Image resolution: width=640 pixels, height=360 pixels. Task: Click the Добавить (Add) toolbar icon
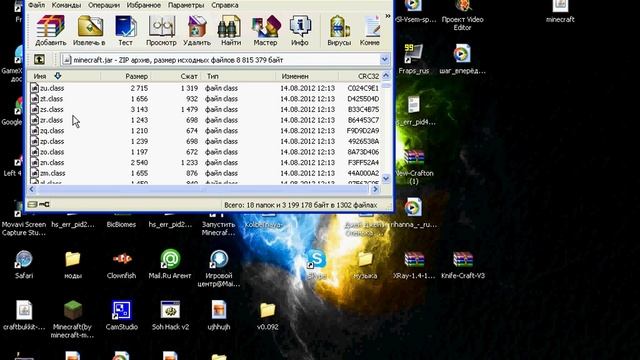click(x=51, y=31)
